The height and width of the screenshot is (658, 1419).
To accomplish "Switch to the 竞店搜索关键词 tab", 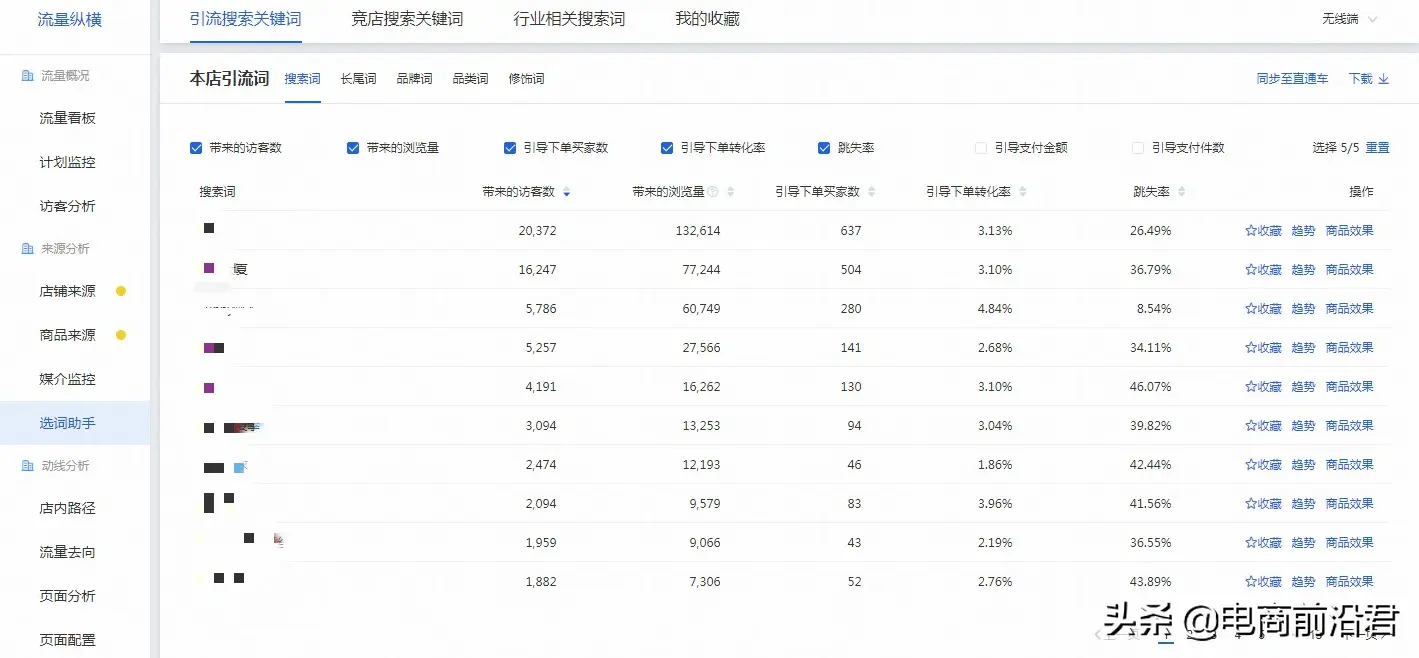I will tap(407, 19).
